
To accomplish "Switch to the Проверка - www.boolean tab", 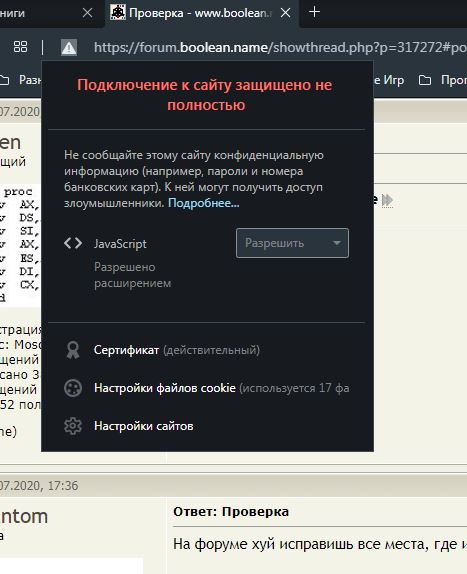I will [202, 13].
